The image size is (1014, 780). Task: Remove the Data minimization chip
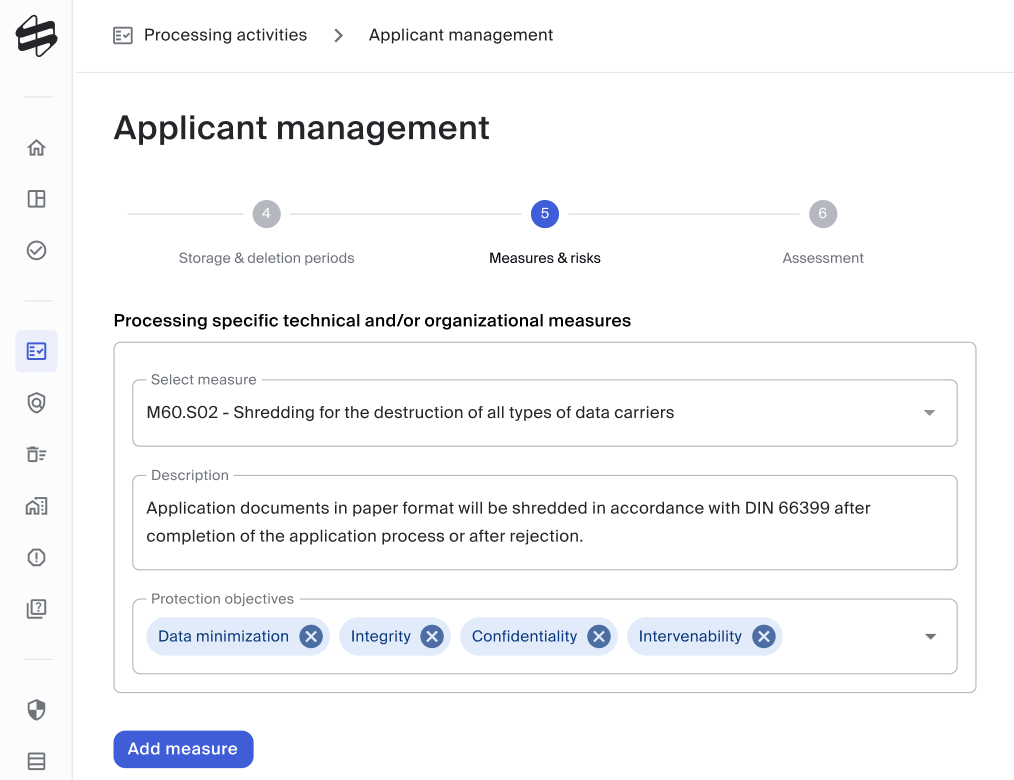[311, 636]
